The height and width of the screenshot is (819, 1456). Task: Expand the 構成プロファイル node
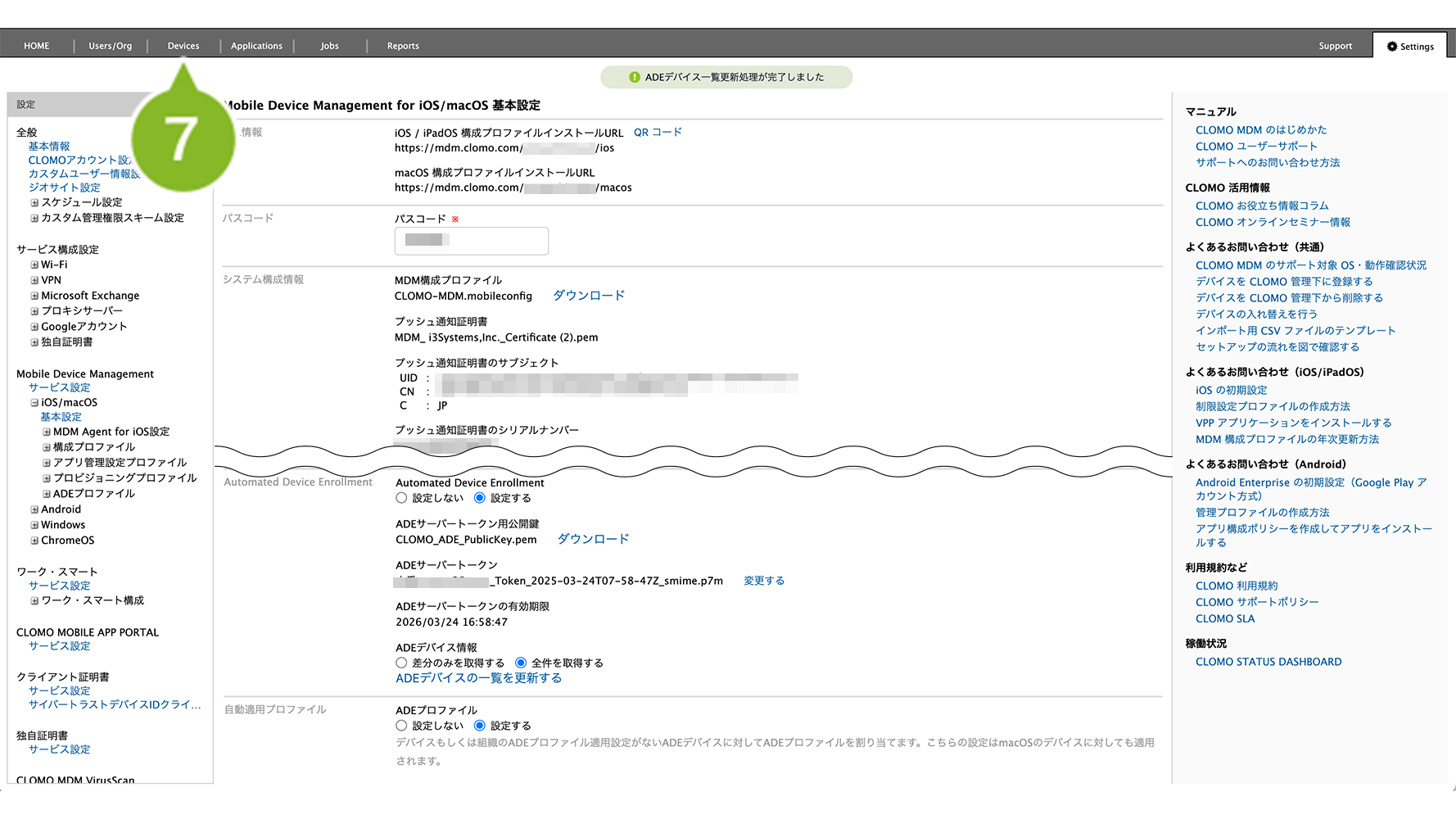coord(47,447)
